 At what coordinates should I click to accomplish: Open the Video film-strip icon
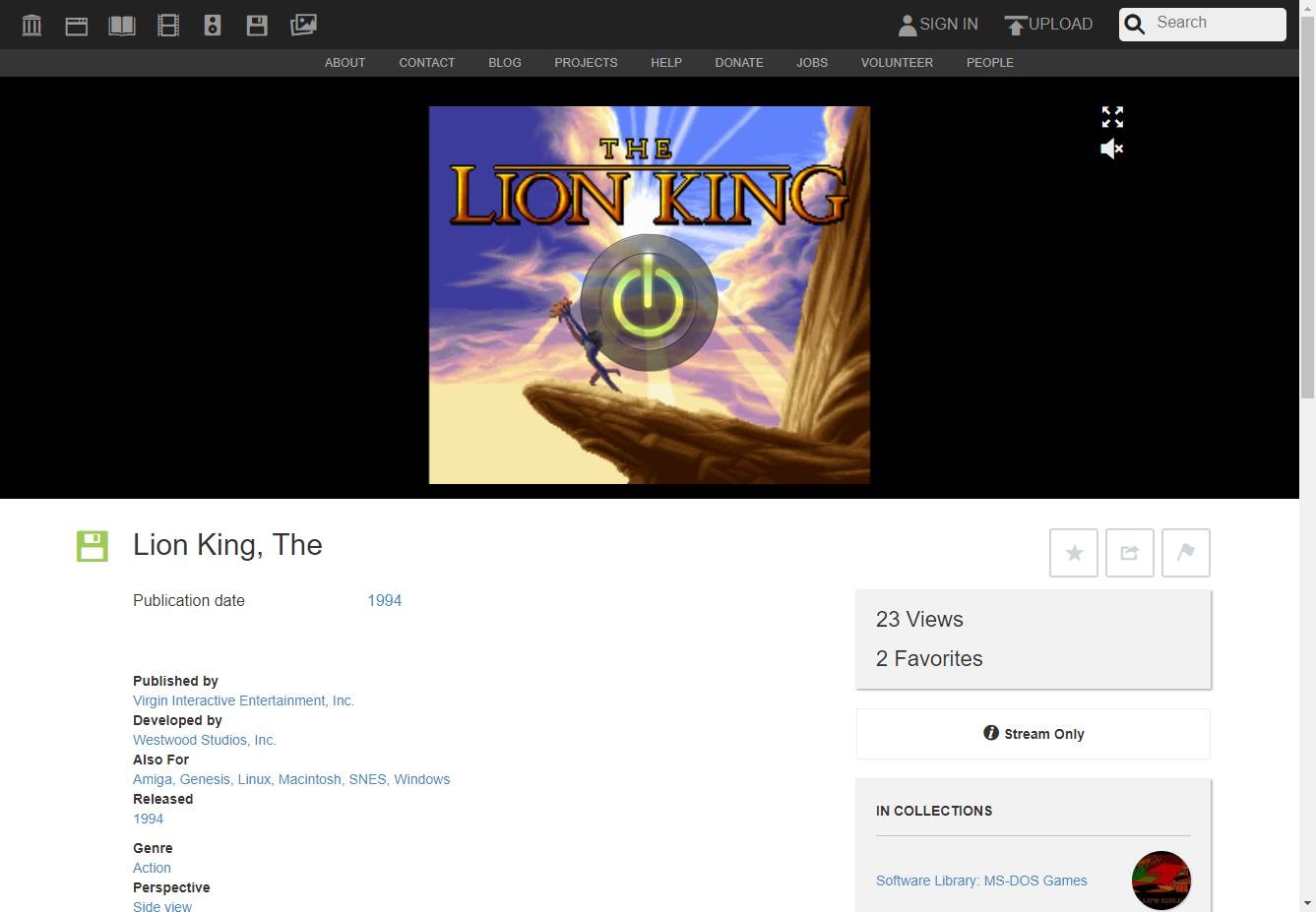(x=168, y=25)
